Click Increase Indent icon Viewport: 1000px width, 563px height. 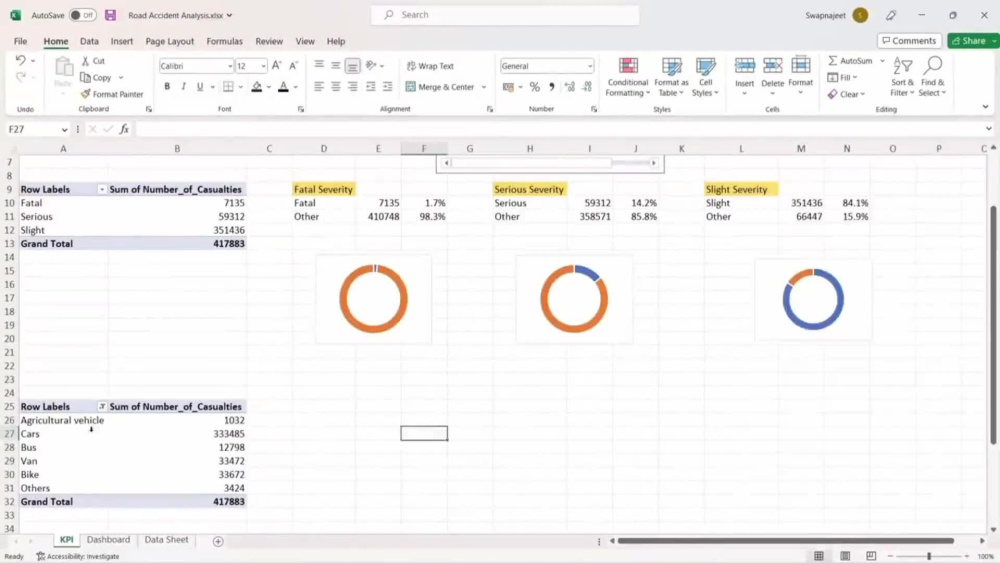387,86
